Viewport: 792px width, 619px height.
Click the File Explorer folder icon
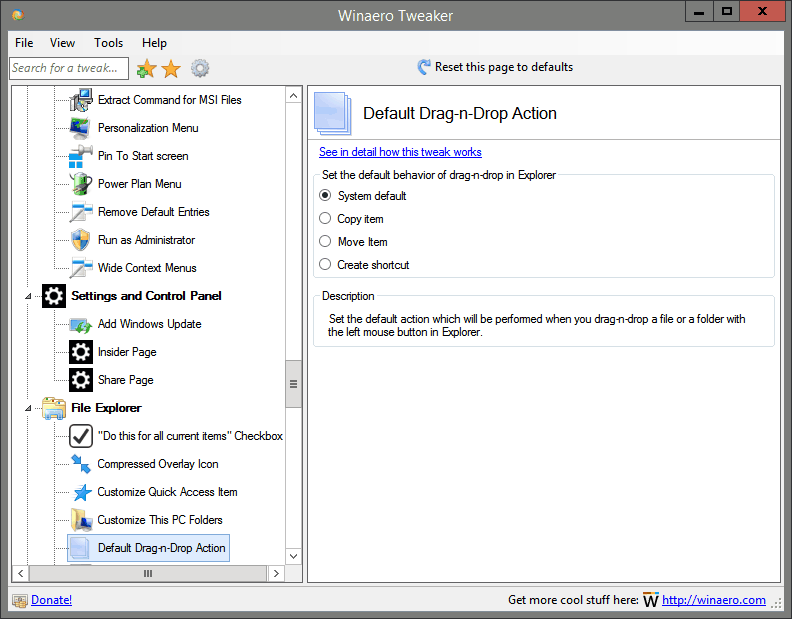54,408
